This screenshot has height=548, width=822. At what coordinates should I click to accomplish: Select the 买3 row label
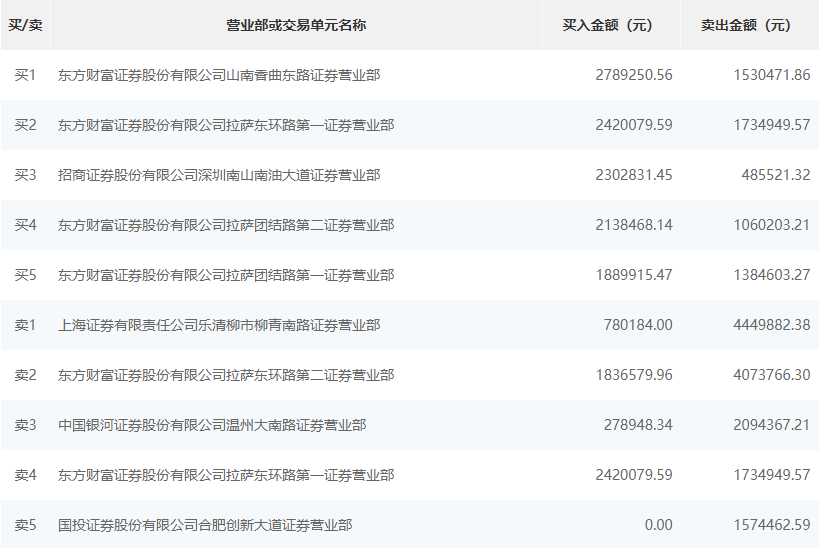pos(25,175)
